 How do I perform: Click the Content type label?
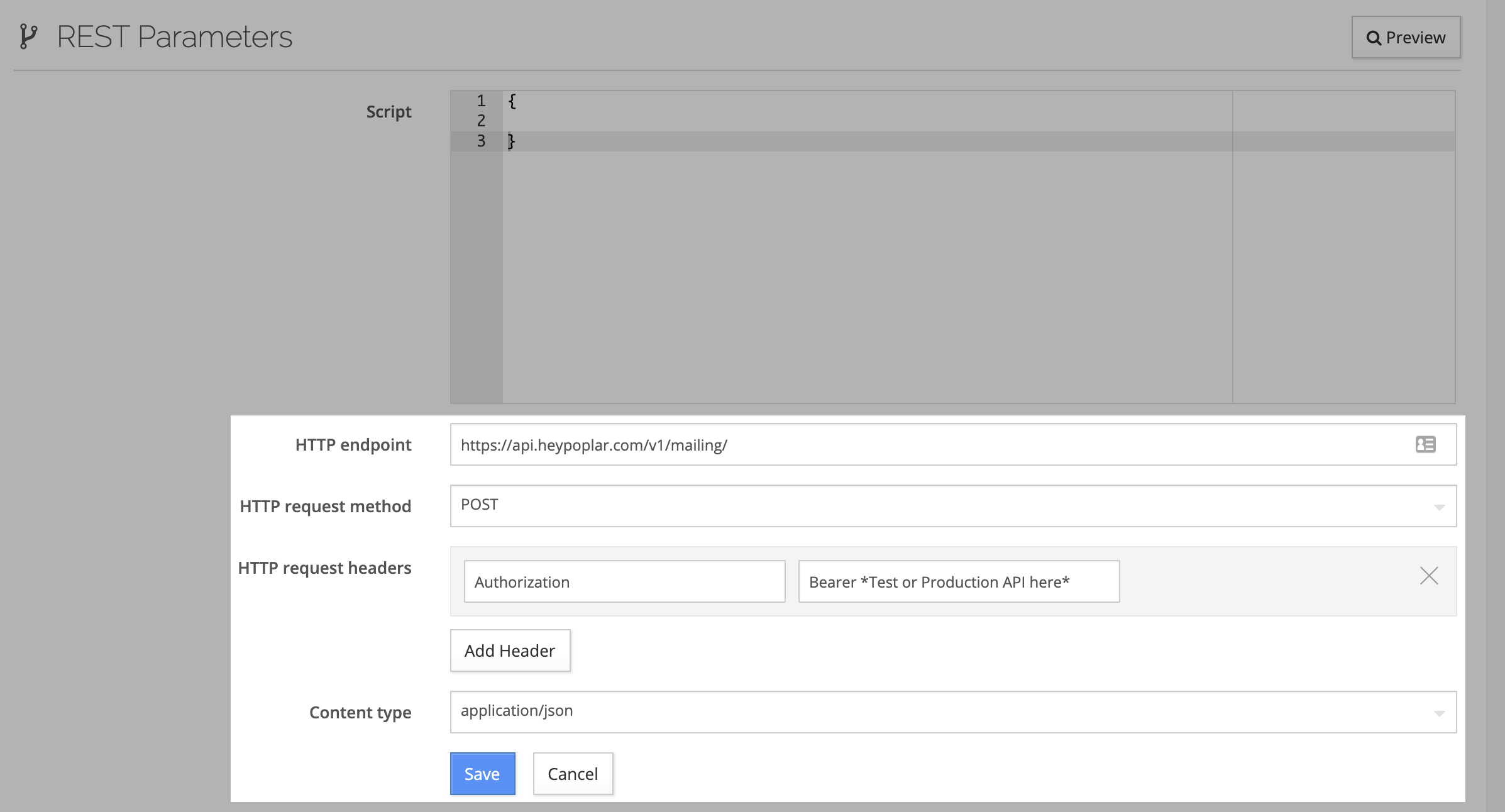coord(360,713)
